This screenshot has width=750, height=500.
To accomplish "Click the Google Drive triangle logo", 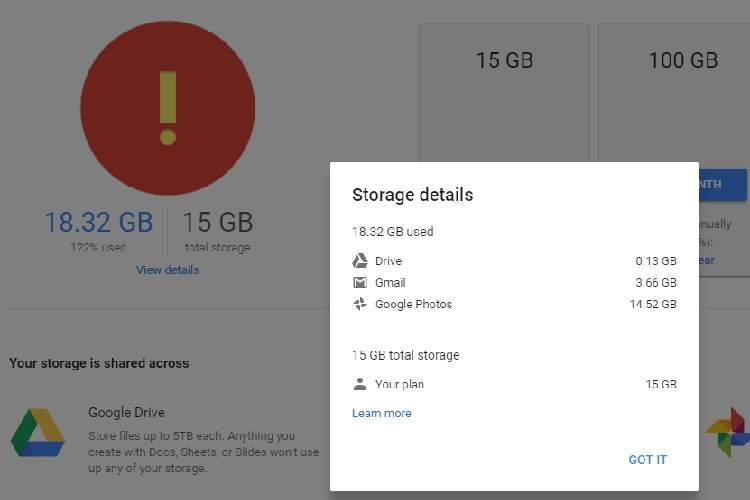I will point(38,433).
